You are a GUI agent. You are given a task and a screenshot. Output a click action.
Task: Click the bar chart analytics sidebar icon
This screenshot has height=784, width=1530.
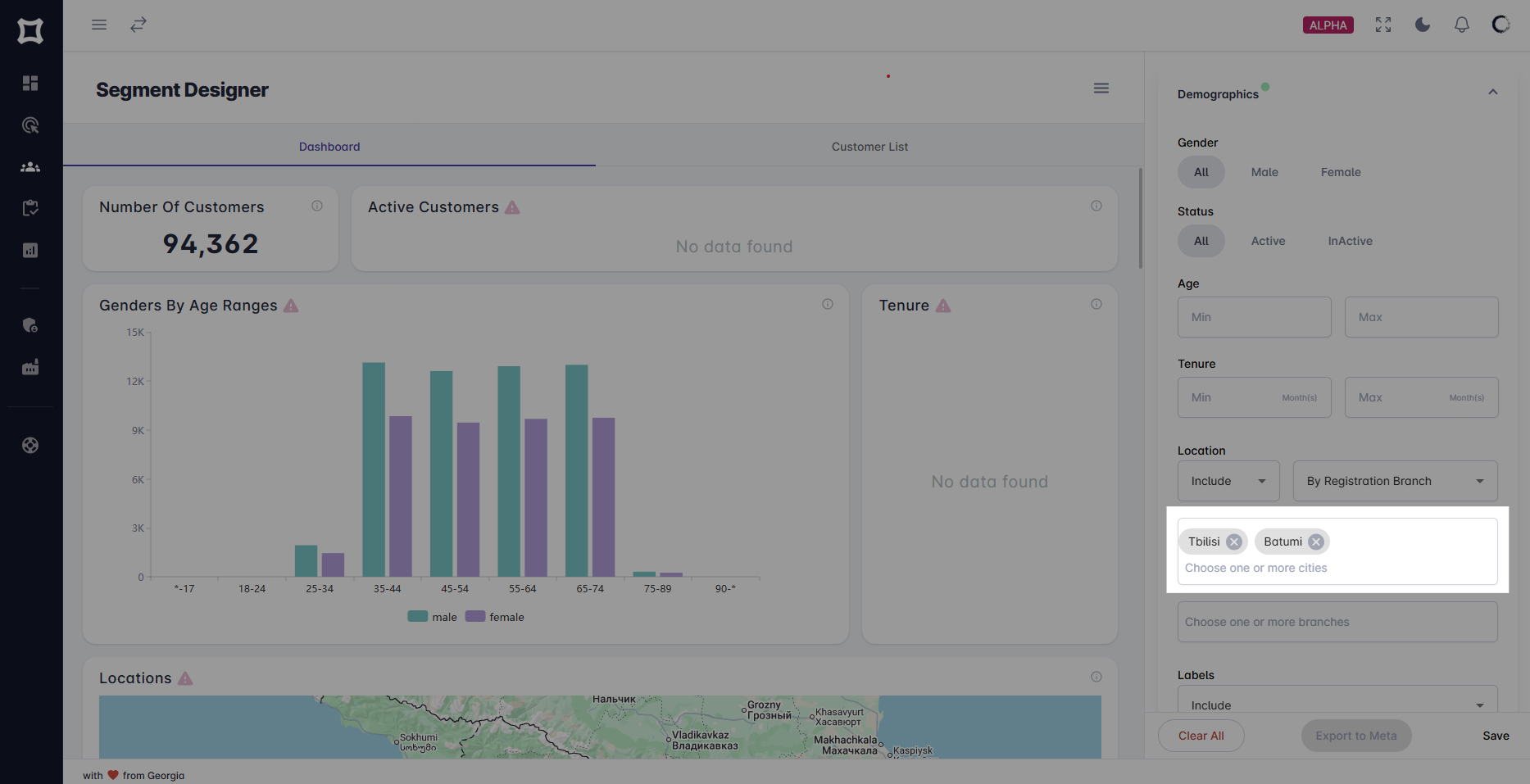(30, 250)
